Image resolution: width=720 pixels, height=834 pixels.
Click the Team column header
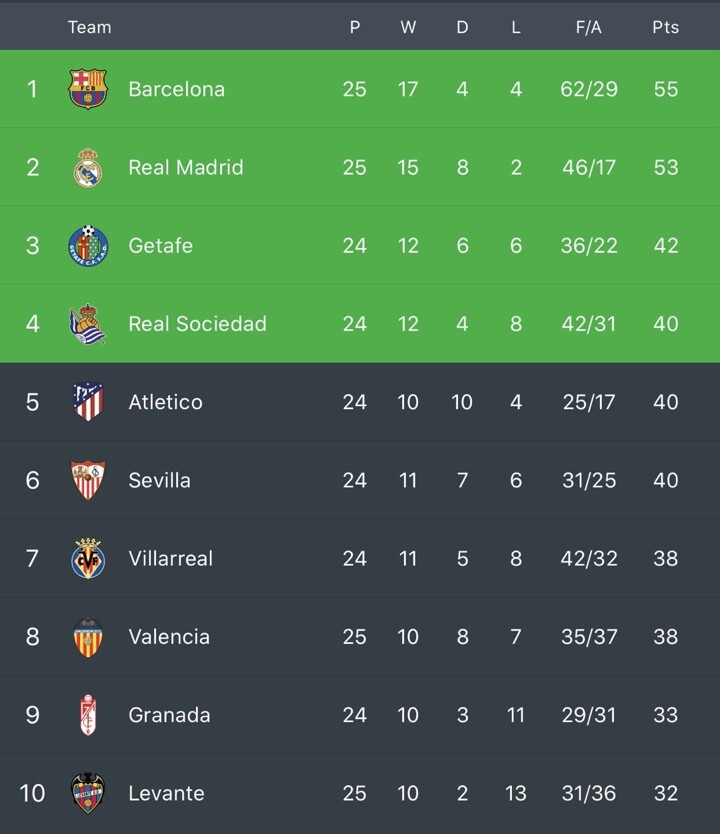point(89,27)
